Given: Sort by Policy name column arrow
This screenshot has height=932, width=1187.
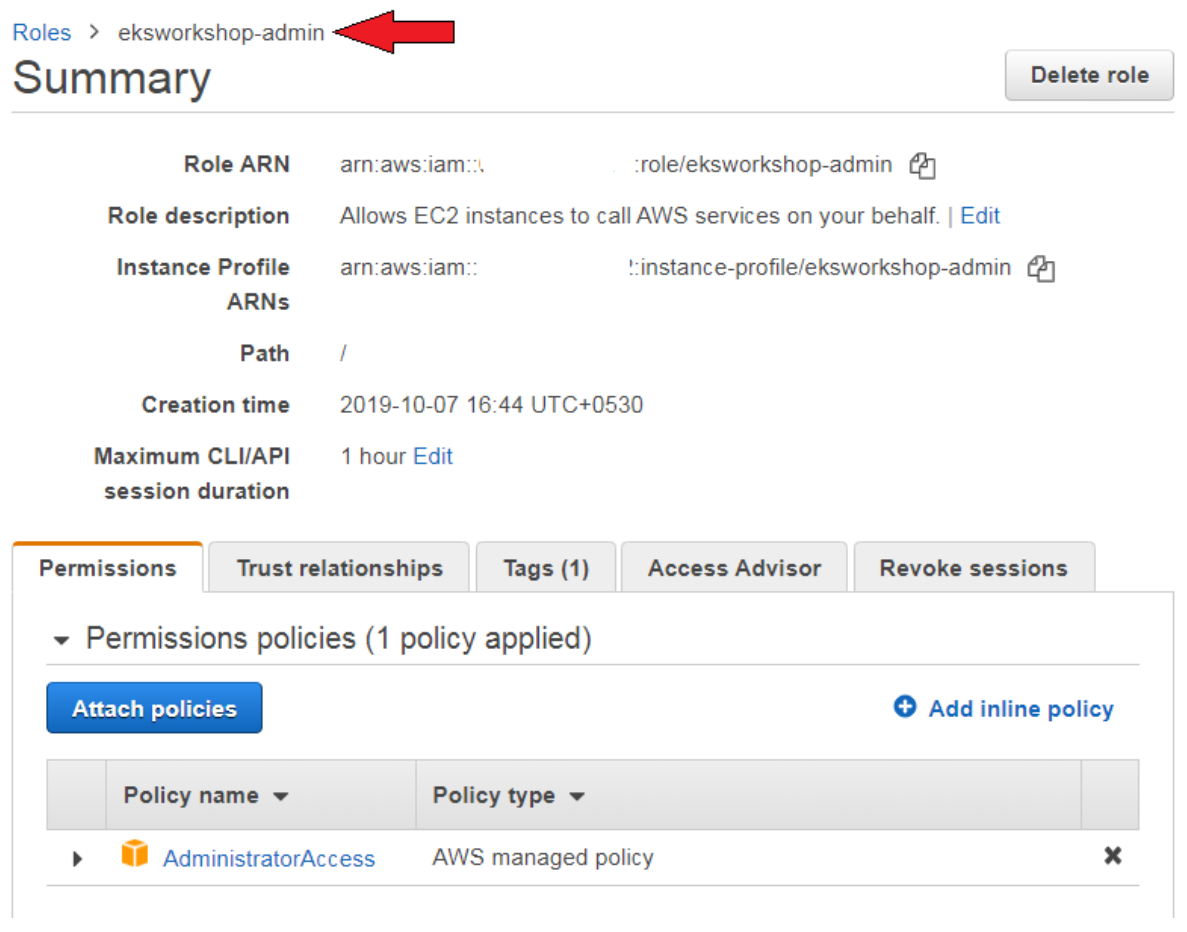Looking at the screenshot, I should (281, 796).
